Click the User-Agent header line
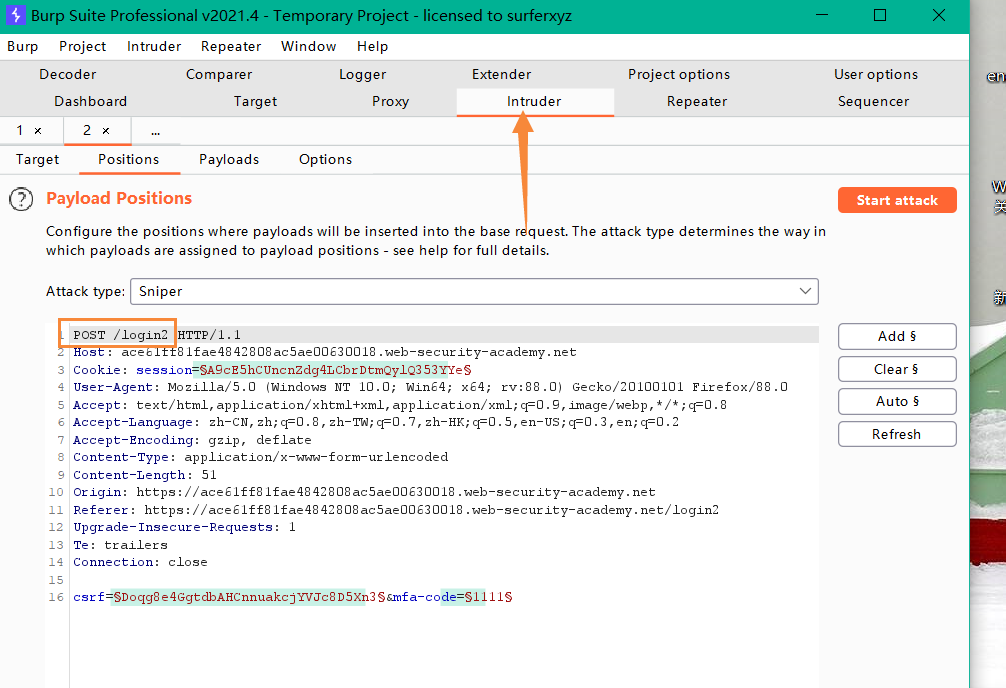The image size is (1006, 688). [x=431, y=387]
